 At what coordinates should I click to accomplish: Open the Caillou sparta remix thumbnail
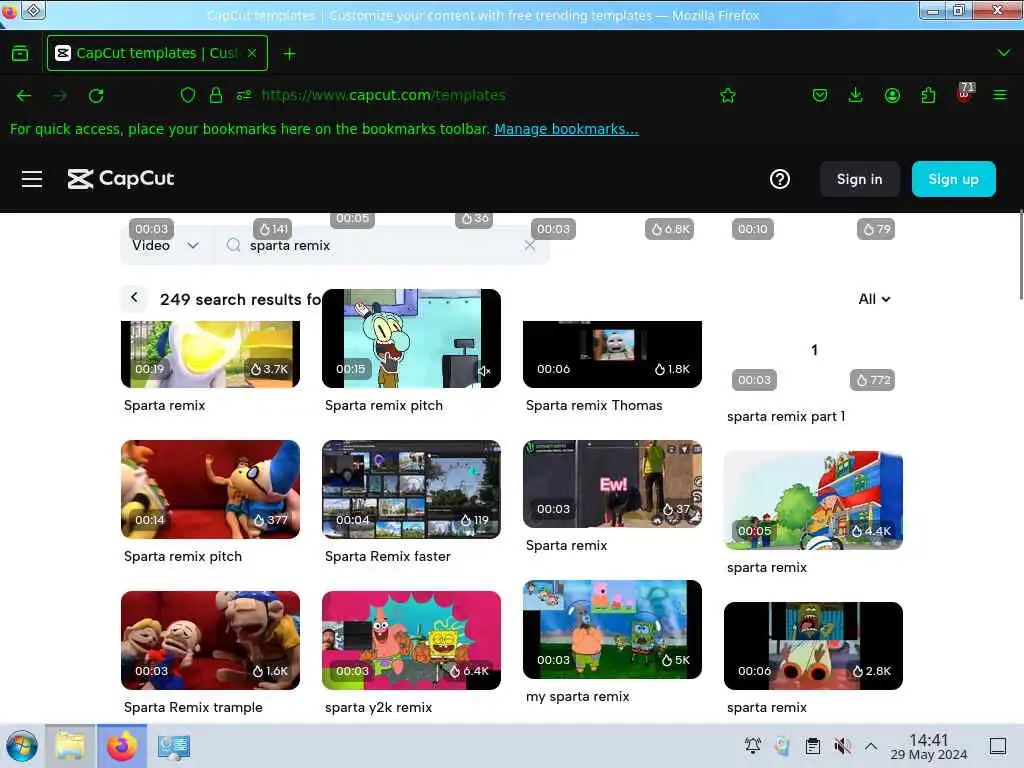[813, 500]
